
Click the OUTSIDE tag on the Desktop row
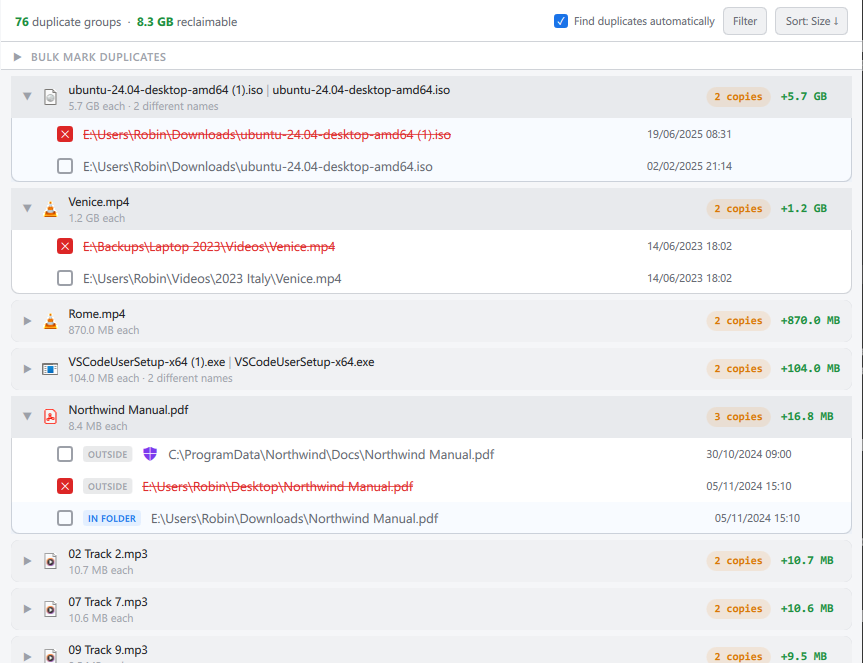point(107,486)
